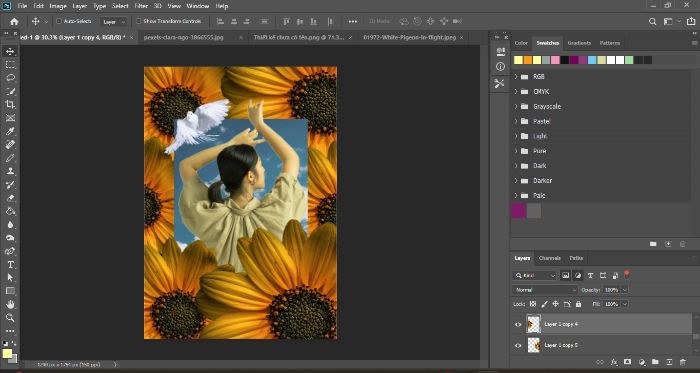Image resolution: width=700 pixels, height=373 pixels.
Task: Select the Rectangle shape tool
Action: [10, 291]
